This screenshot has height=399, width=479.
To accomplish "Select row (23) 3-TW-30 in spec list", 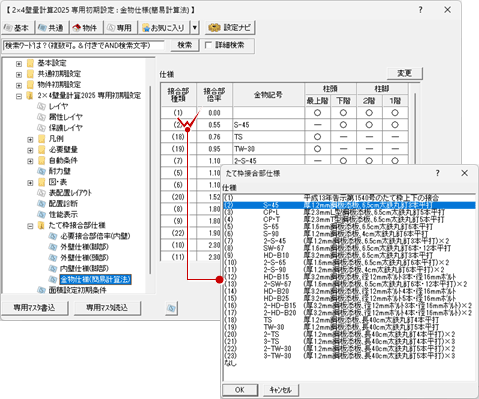I will 349,356.
